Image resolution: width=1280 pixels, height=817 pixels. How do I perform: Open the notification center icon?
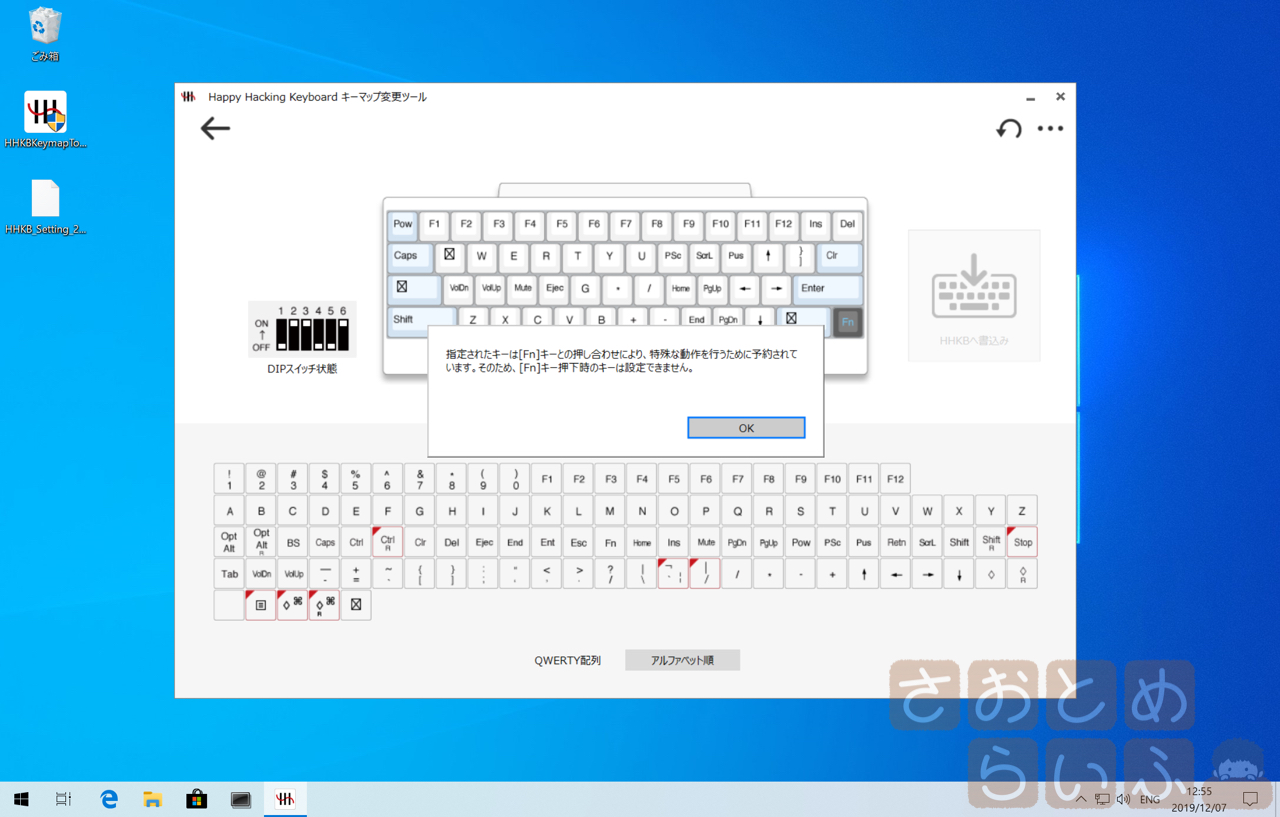click(1250, 799)
